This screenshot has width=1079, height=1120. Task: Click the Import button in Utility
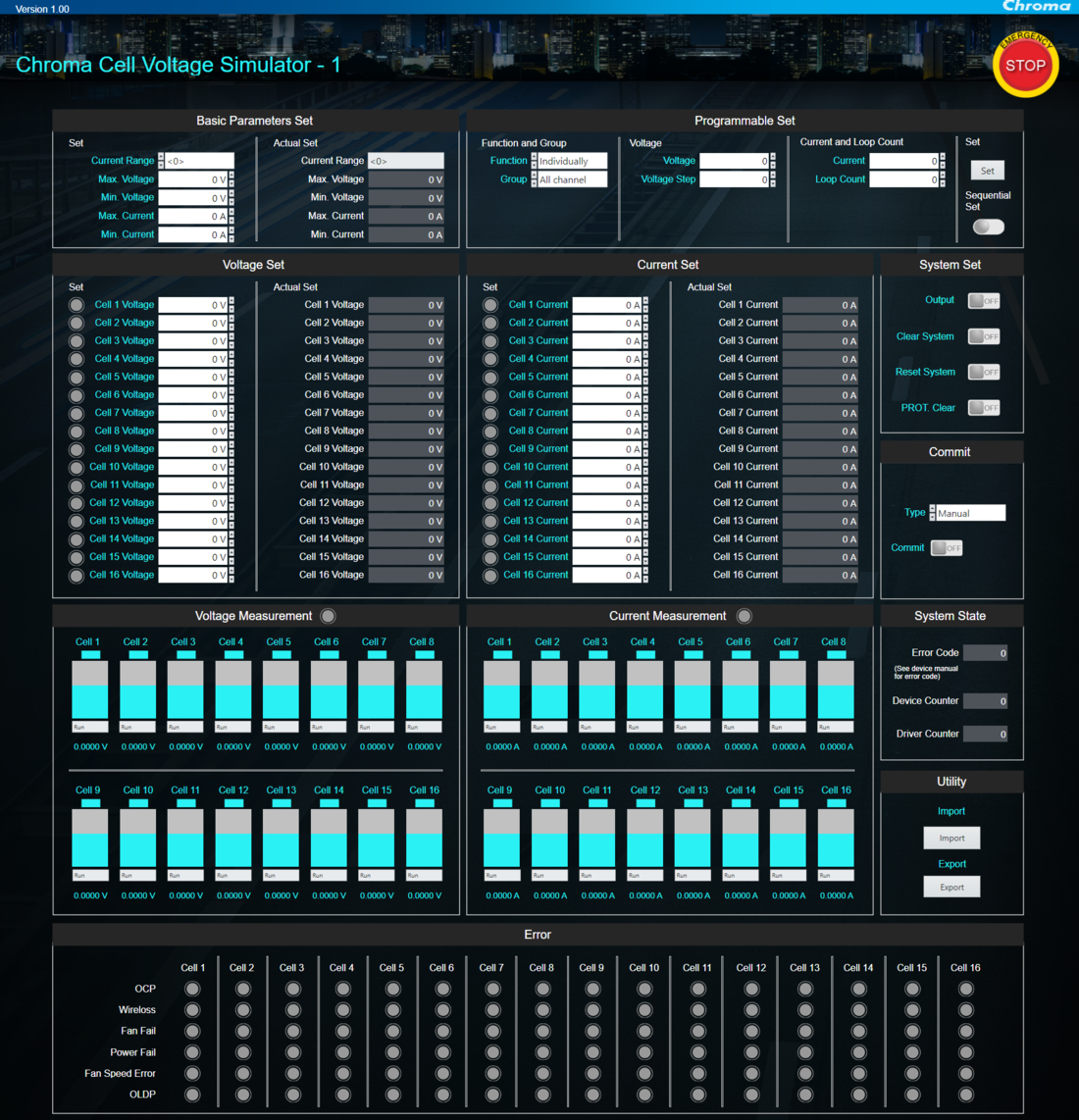(951, 838)
